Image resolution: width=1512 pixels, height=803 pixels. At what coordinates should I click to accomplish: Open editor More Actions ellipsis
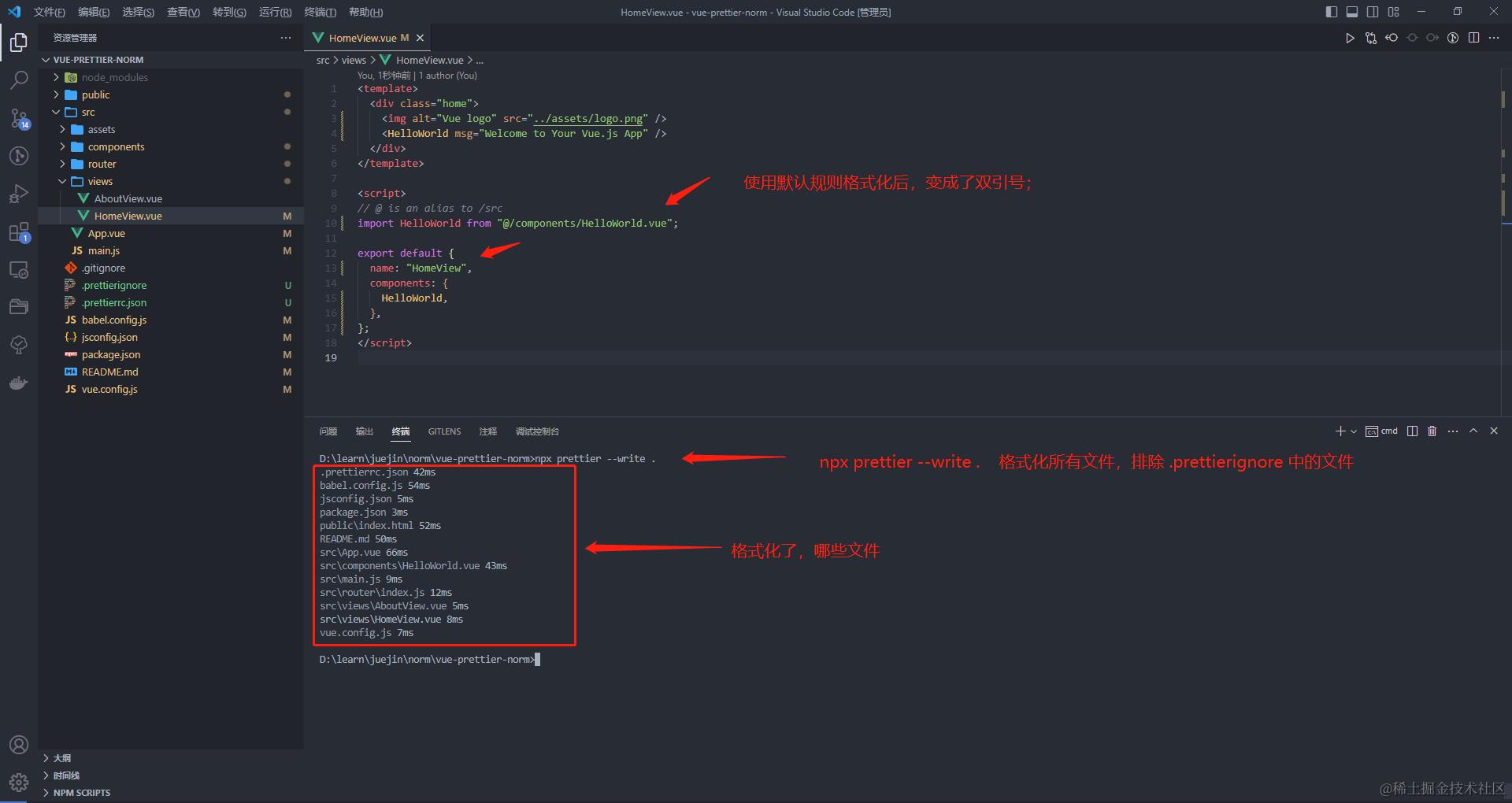(x=1494, y=38)
